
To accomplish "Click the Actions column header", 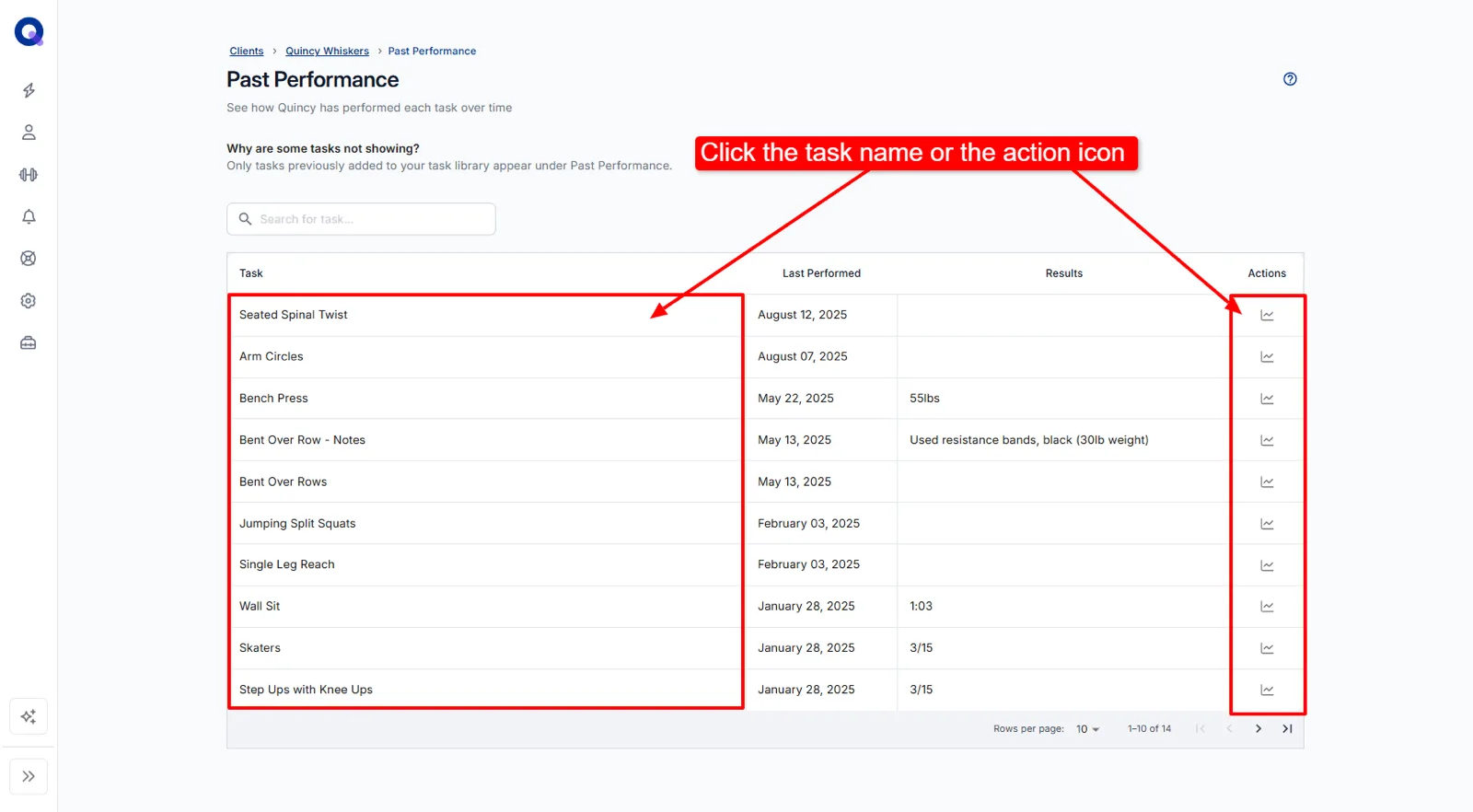I will (x=1267, y=273).
